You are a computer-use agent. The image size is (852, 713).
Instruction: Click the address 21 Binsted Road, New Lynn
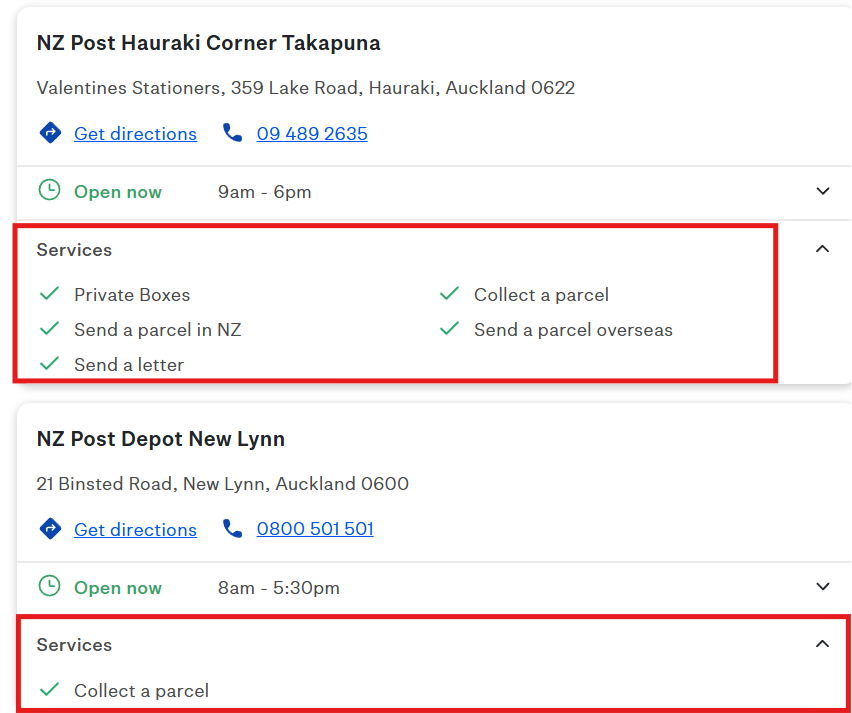[x=222, y=483]
